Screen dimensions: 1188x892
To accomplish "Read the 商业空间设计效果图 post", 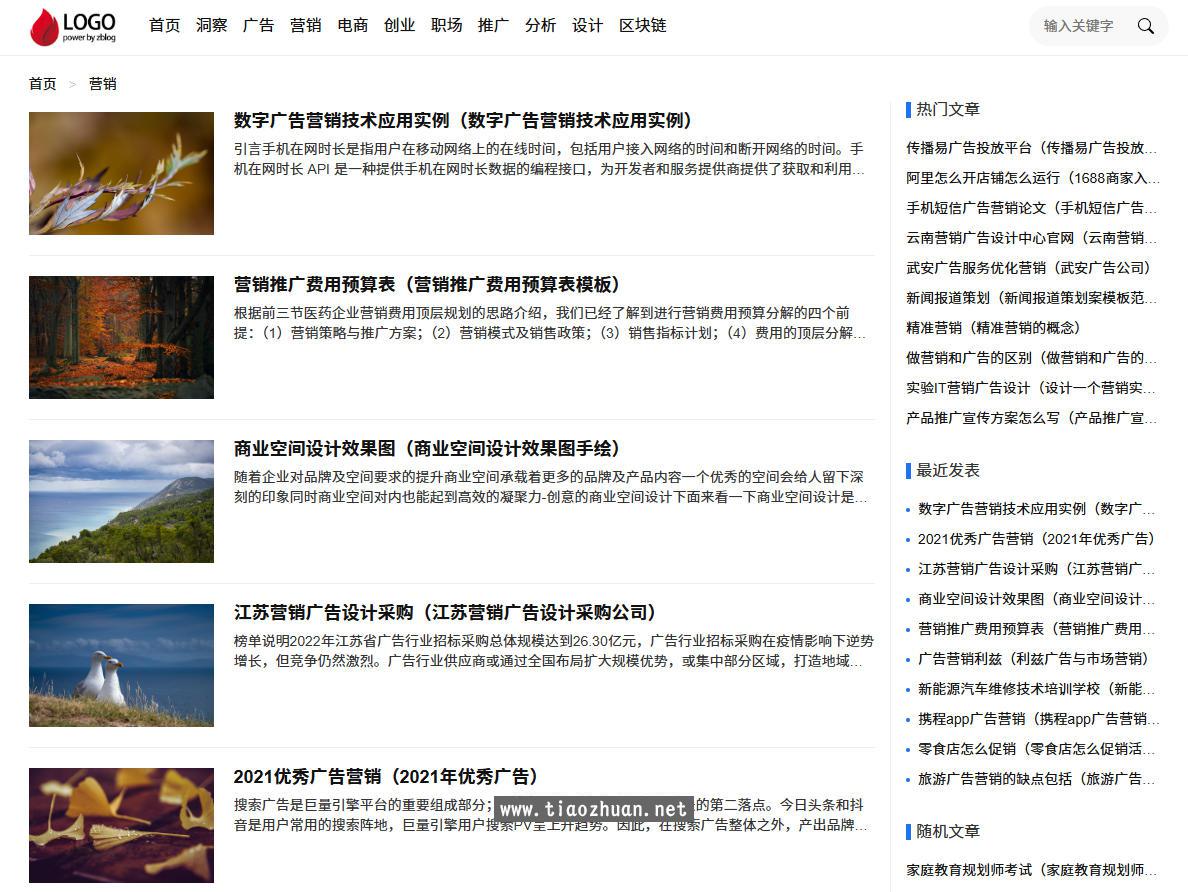I will tap(425, 448).
